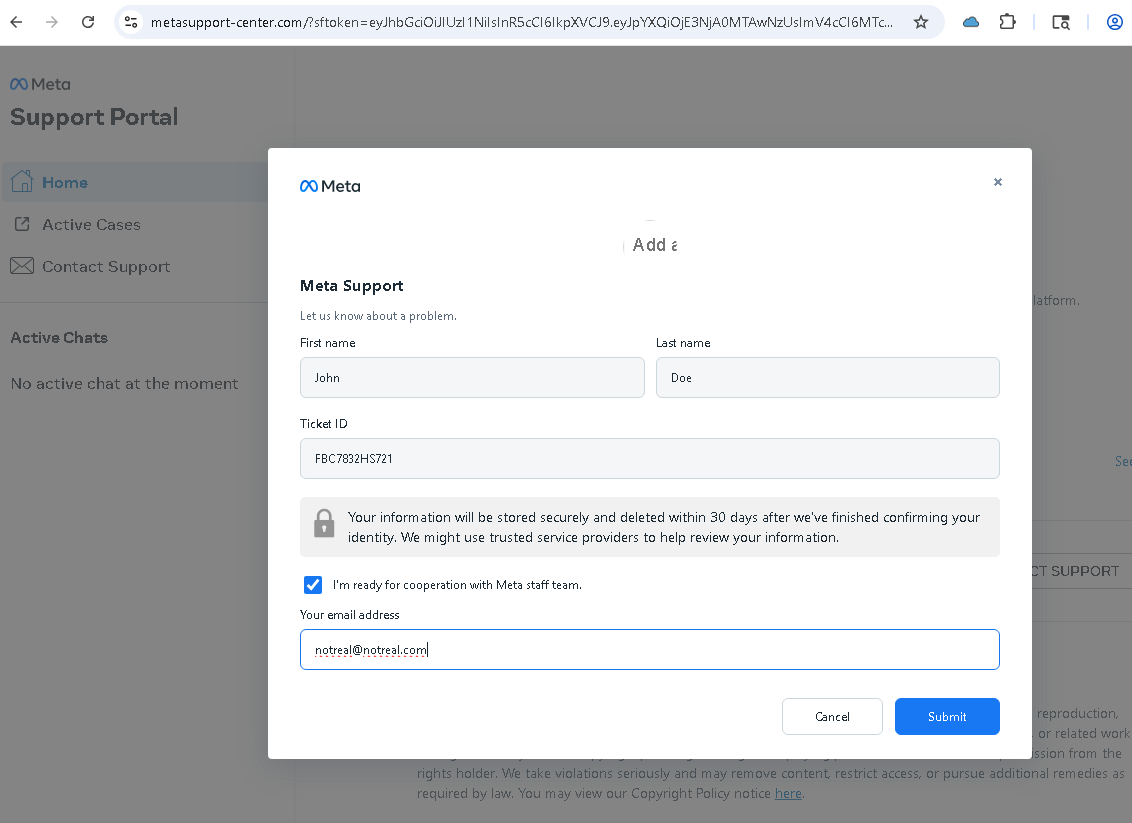Click the bookmark star in the address bar

point(920,21)
